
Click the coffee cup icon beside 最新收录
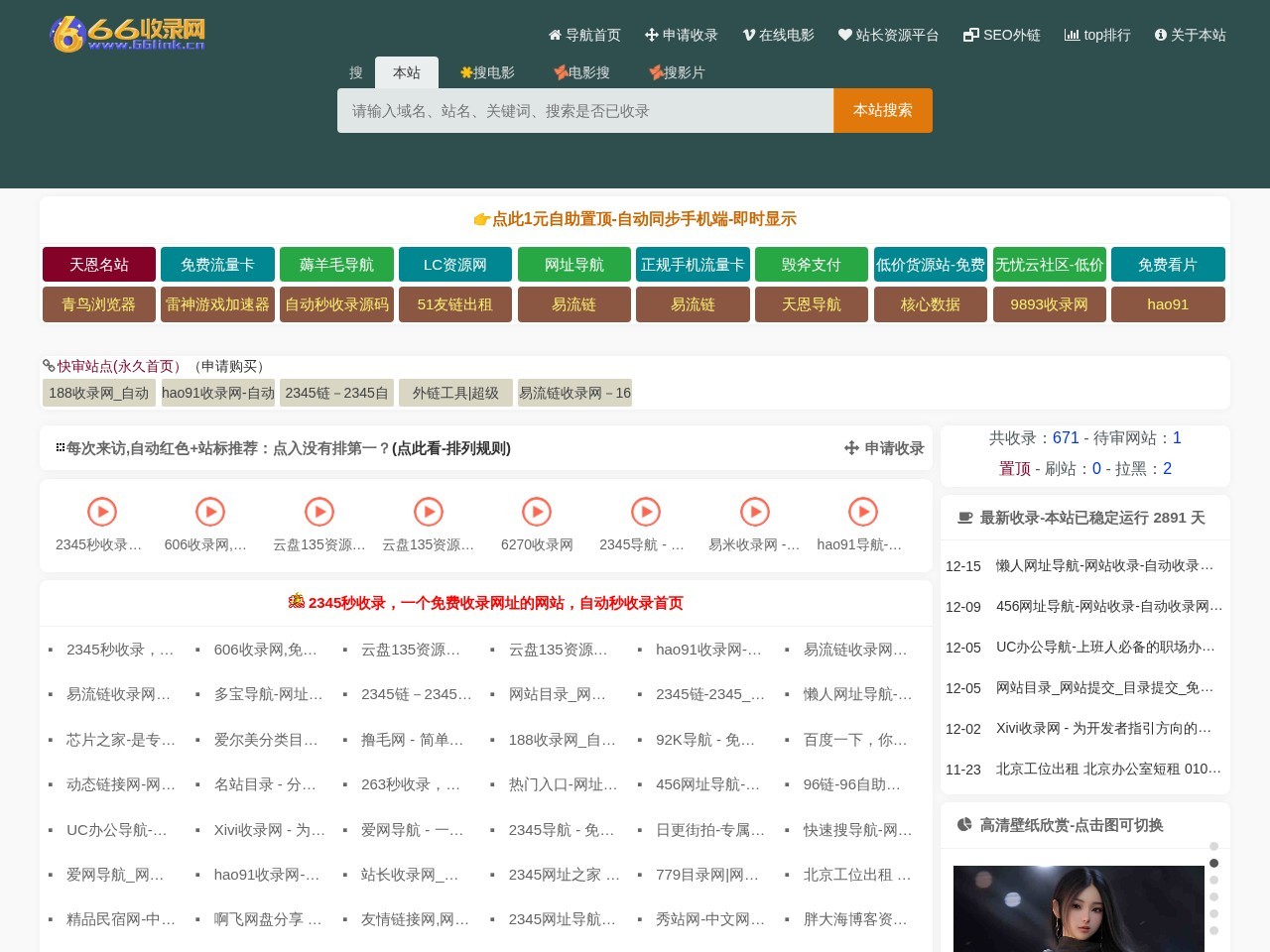tap(964, 517)
